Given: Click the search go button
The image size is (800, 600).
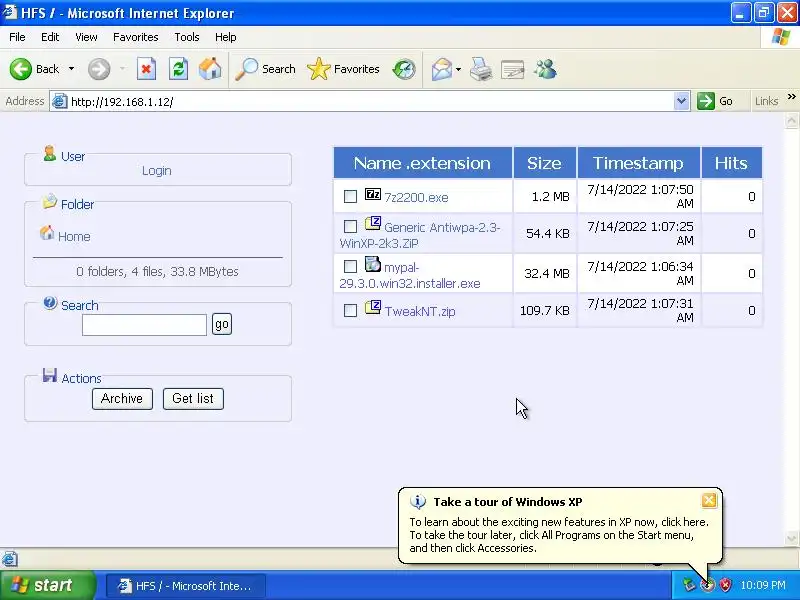Looking at the screenshot, I should coord(221,324).
